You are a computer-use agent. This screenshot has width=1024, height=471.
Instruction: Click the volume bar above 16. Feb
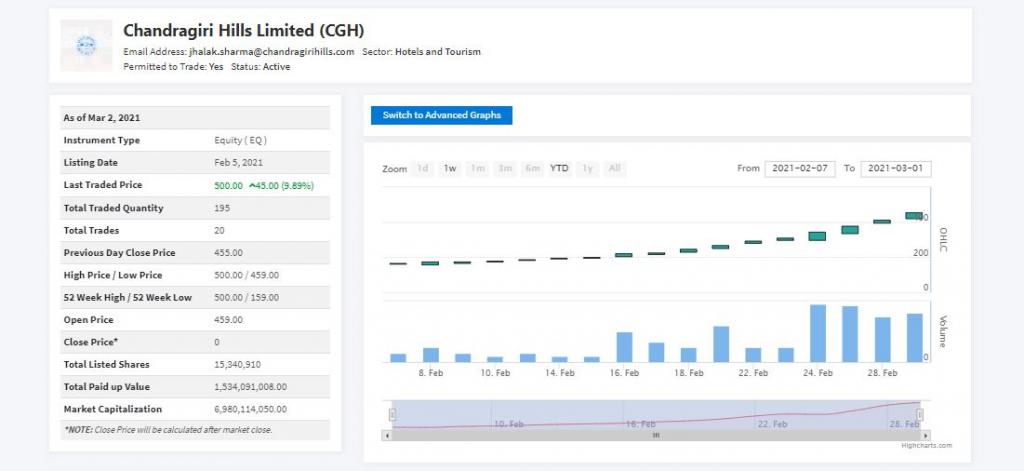[x=624, y=347]
